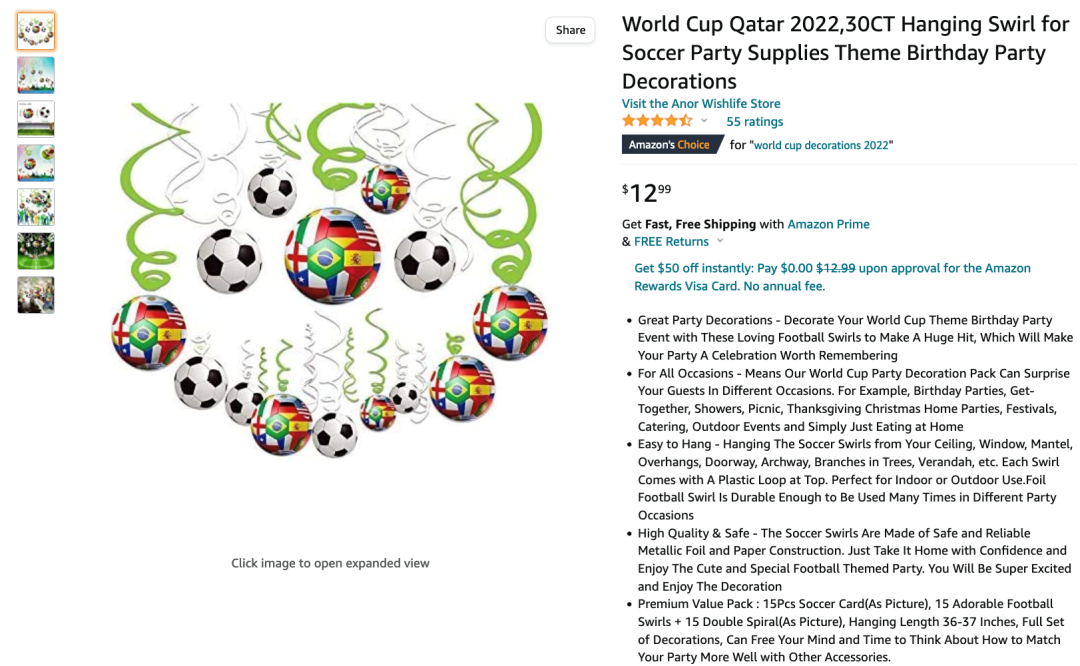Show fifth thumbnail with cheering crowd silhouettes

coord(36,207)
